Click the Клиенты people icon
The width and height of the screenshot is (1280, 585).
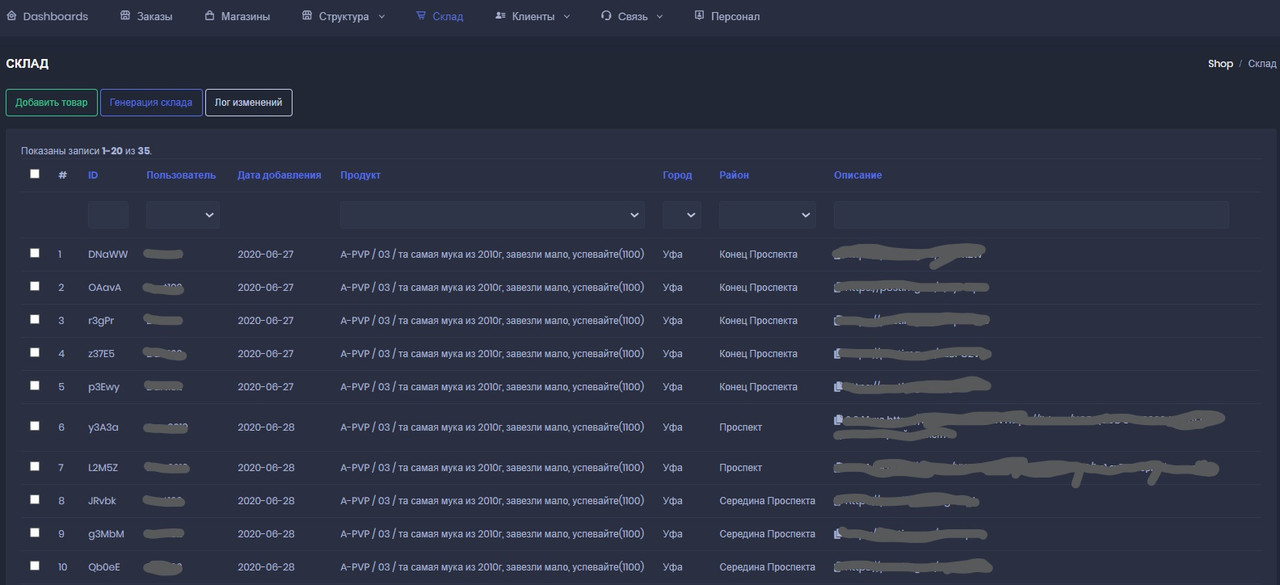click(x=500, y=16)
